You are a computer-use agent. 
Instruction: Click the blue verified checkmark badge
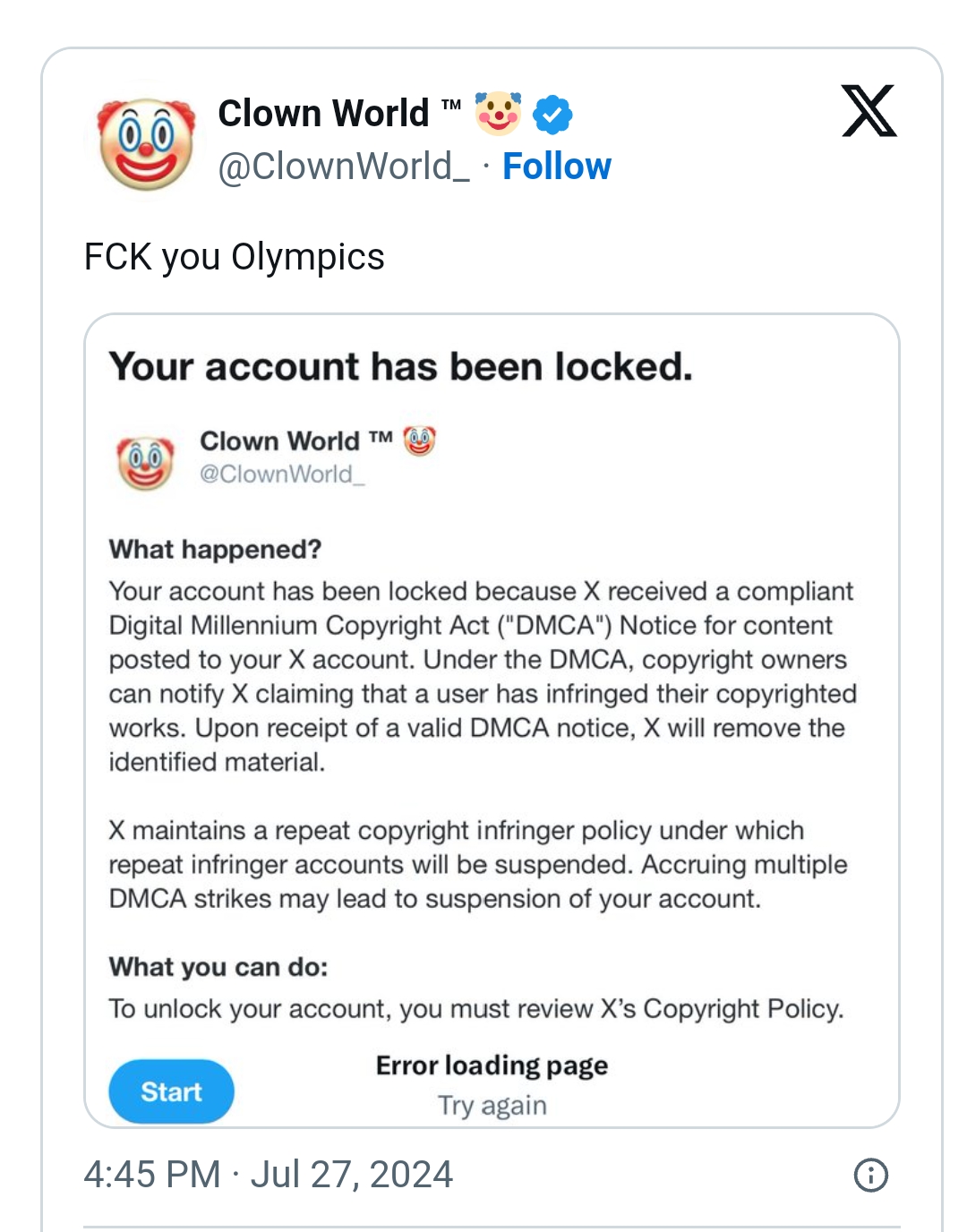552,115
